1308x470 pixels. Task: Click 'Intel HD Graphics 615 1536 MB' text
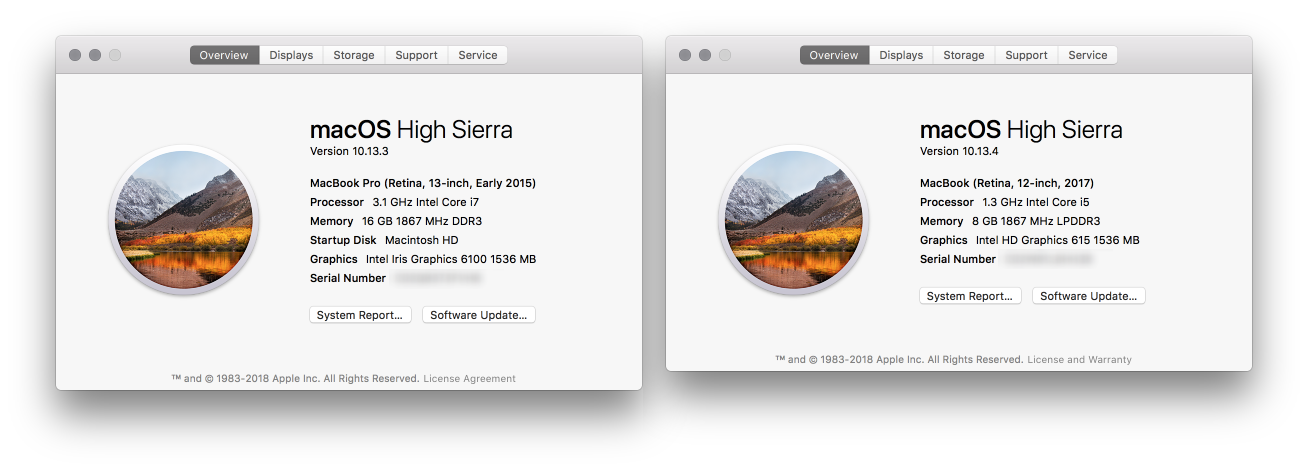click(x=1058, y=240)
